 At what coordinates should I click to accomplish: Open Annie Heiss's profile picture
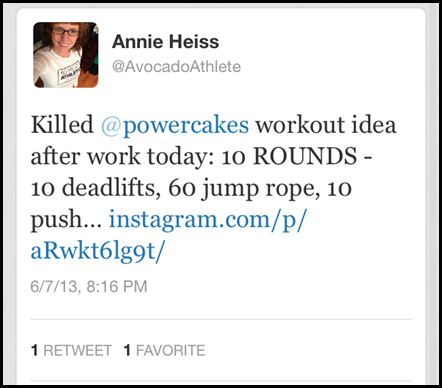click(66, 55)
